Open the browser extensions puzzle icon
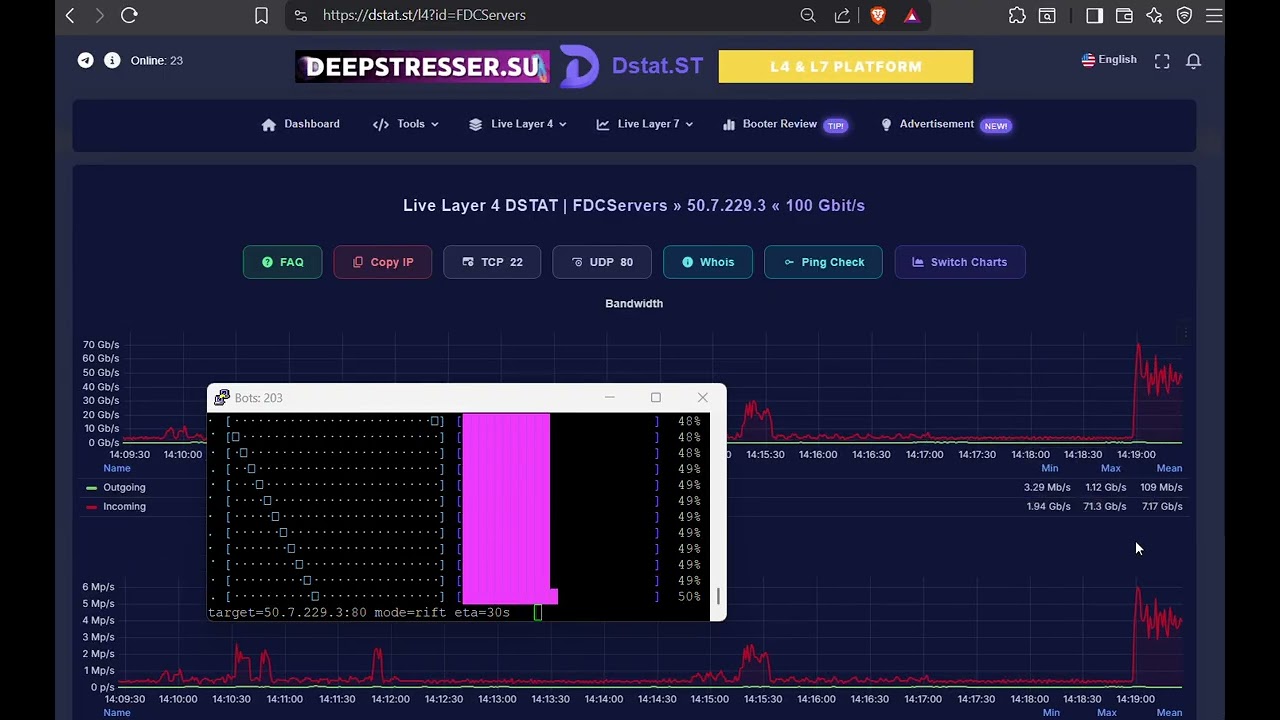Screen dimensions: 1280x720 point(1017,15)
